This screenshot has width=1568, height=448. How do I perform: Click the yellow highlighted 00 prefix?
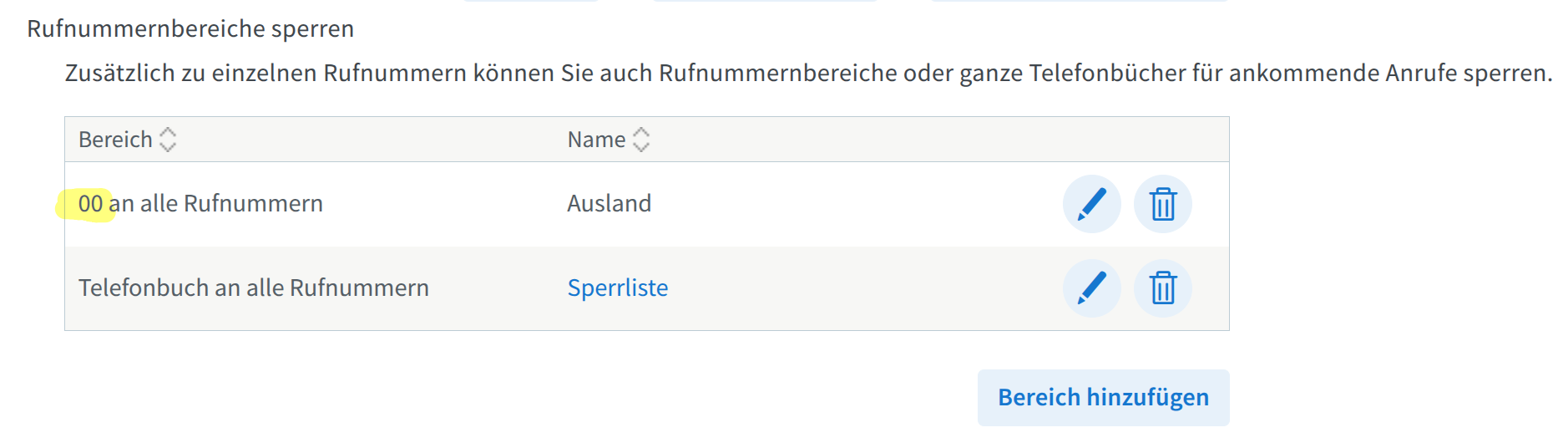[90, 204]
